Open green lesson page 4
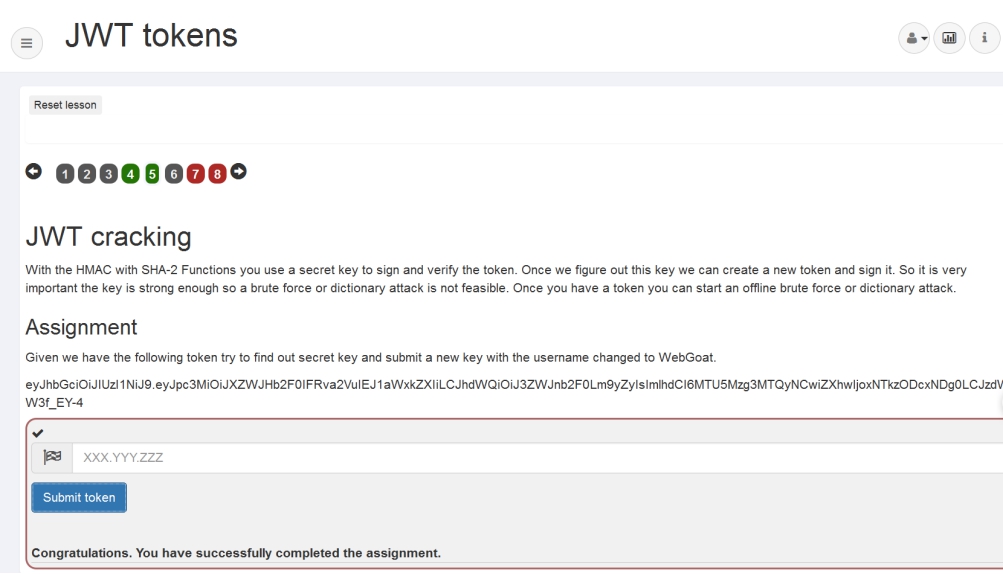 (x=130, y=174)
